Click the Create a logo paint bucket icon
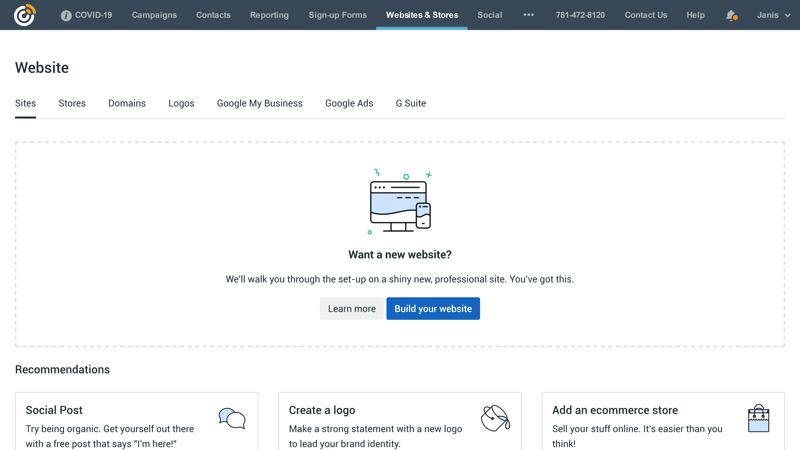Image resolution: width=800 pixels, height=450 pixels. click(495, 418)
